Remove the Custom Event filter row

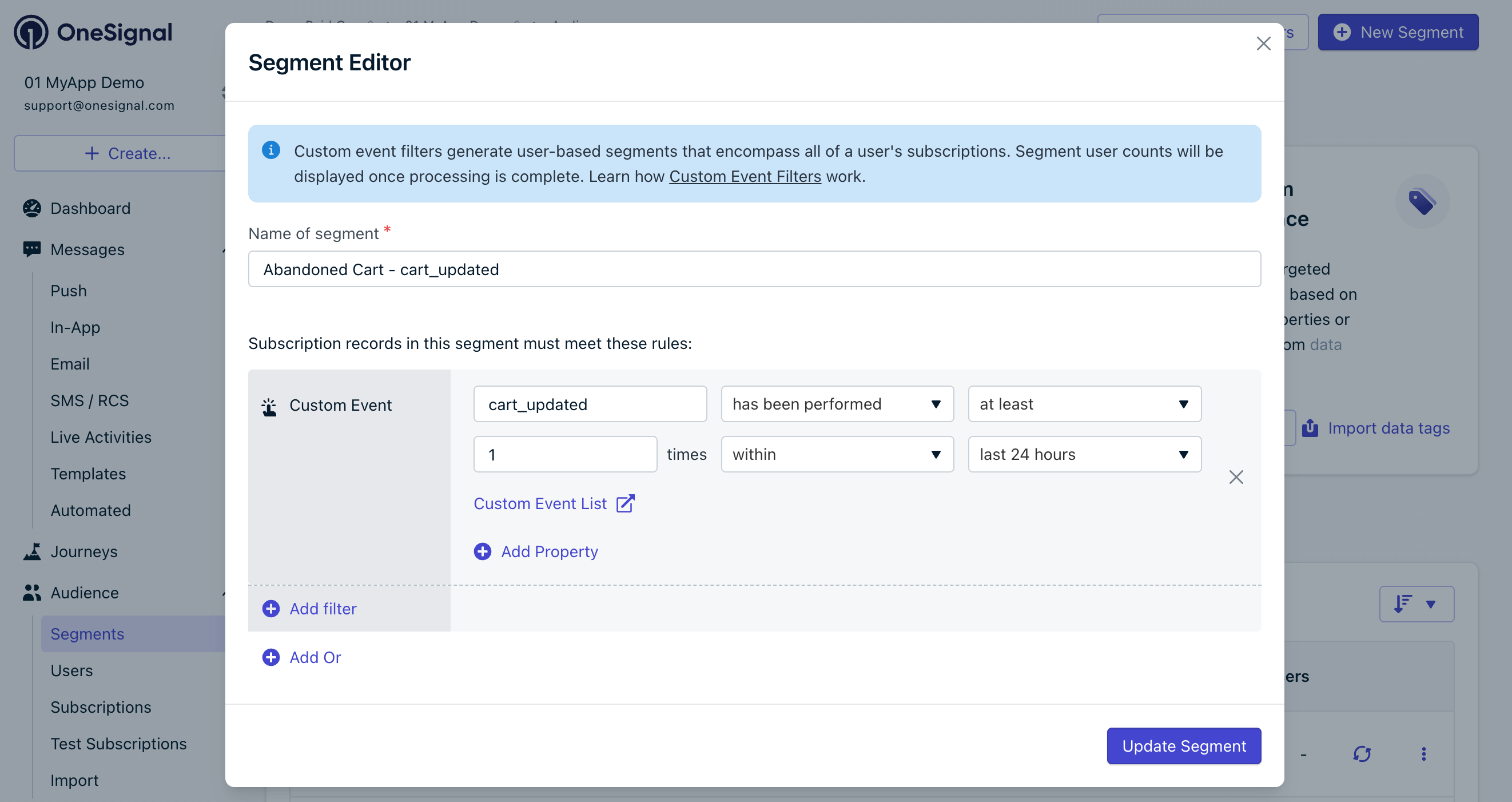point(1236,477)
